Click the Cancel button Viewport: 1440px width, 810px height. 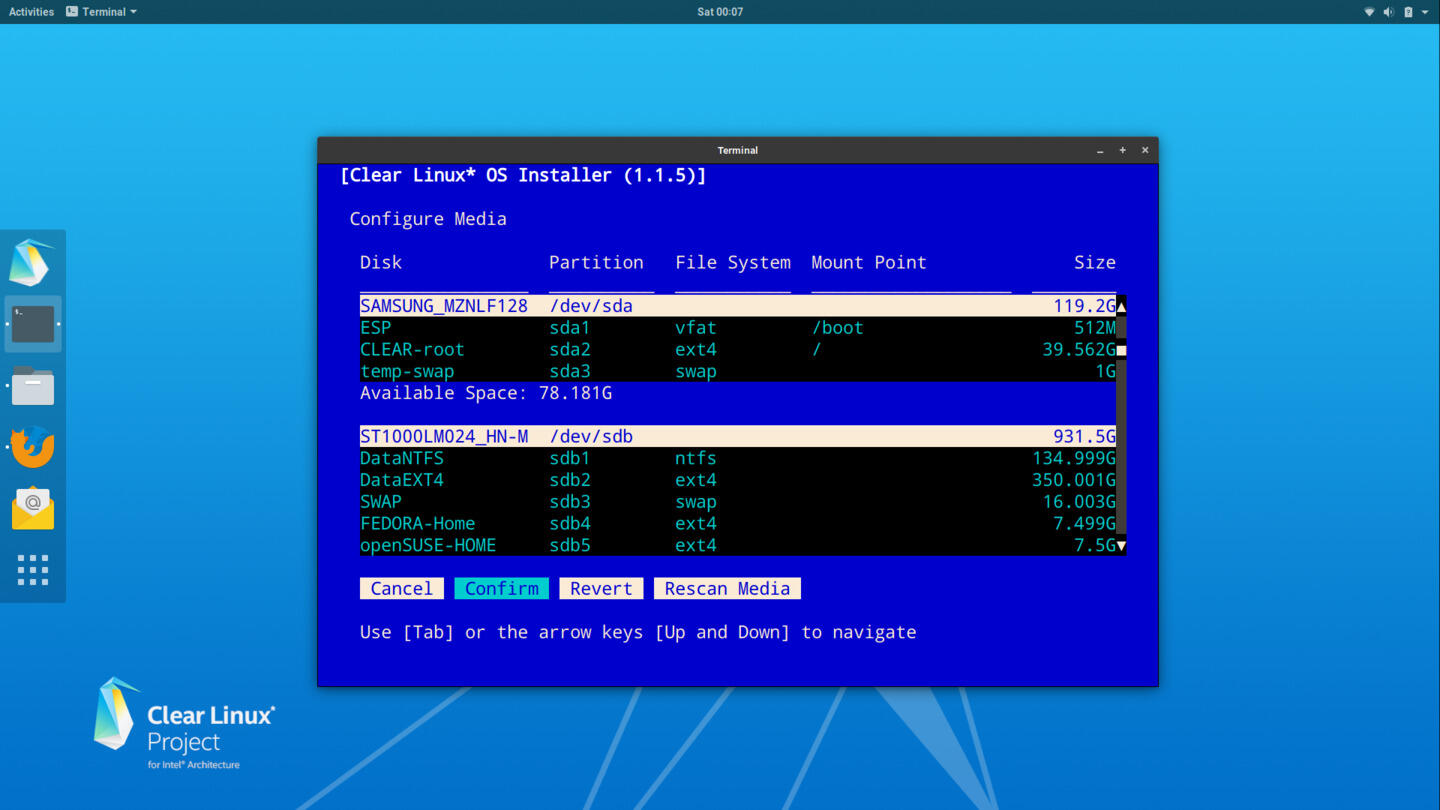(402, 588)
